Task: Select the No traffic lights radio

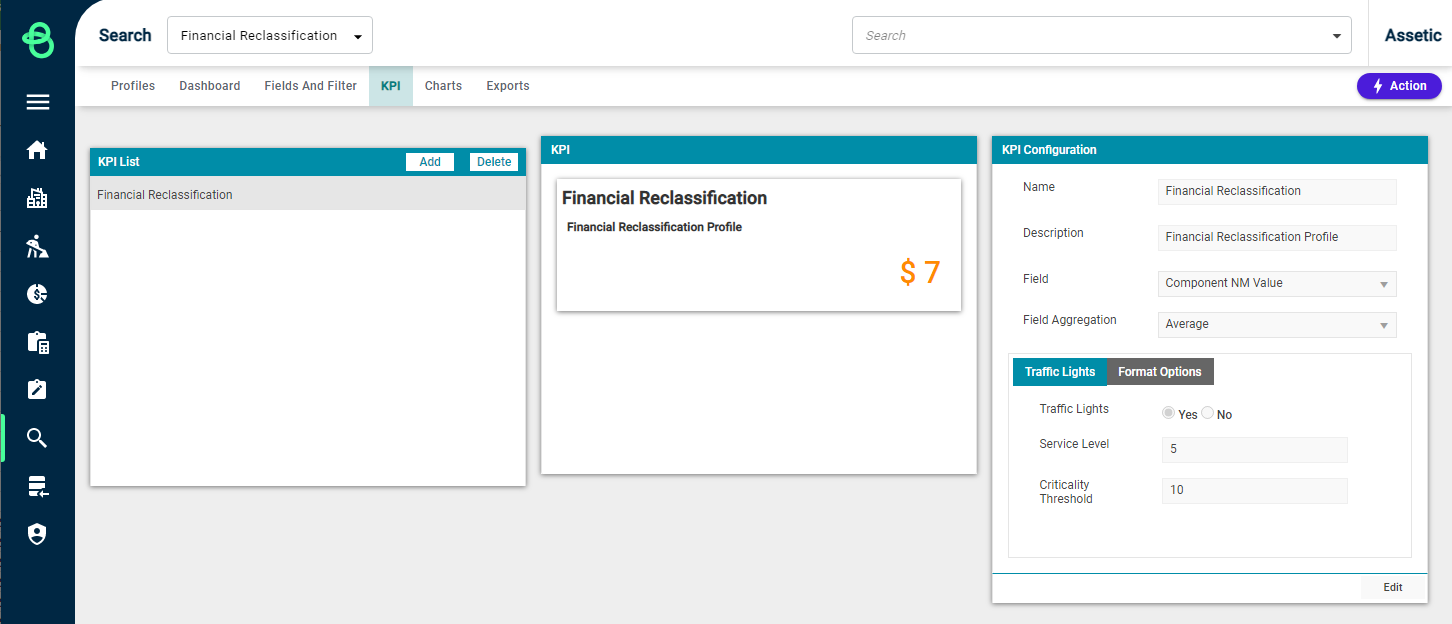Action: 1207,413
